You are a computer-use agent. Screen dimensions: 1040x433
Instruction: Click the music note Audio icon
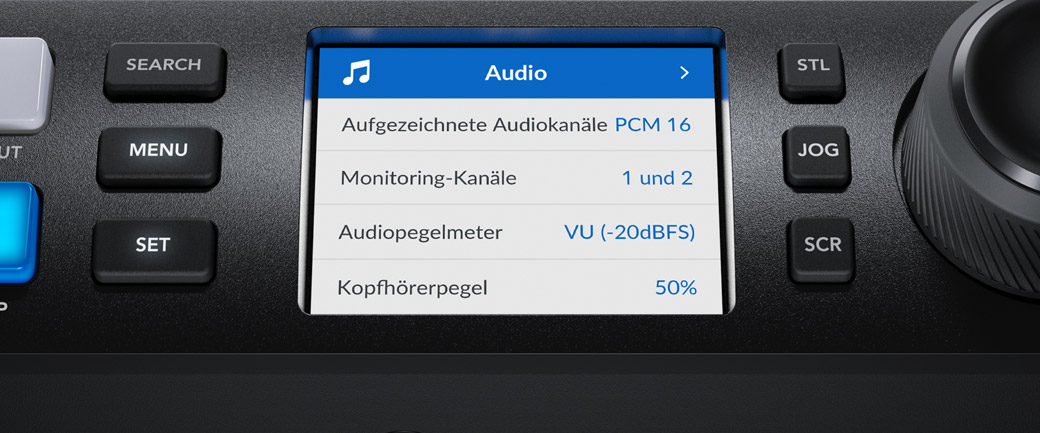coord(356,72)
